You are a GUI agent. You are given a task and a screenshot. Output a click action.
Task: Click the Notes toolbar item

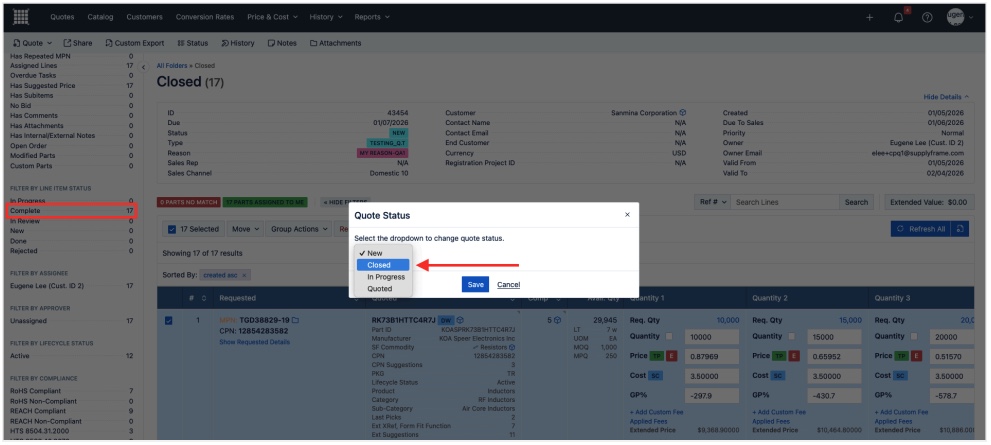click(282, 43)
